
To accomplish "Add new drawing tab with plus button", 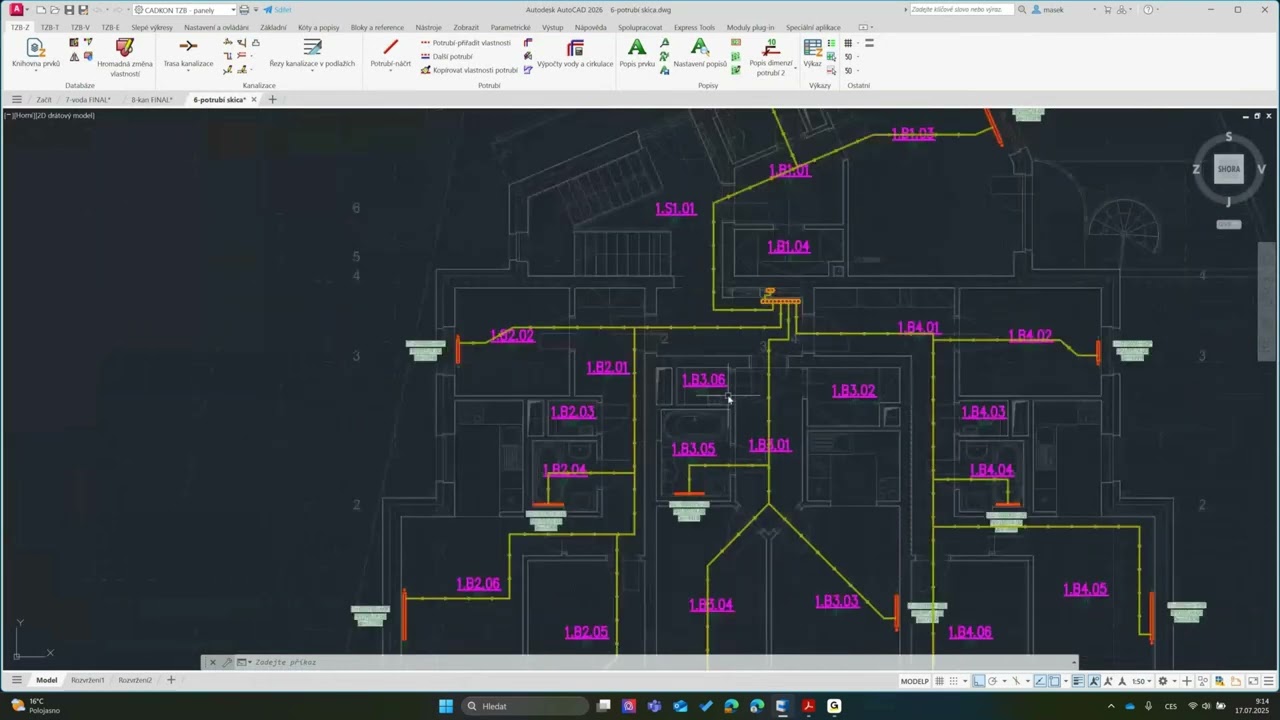I will [x=272, y=100].
